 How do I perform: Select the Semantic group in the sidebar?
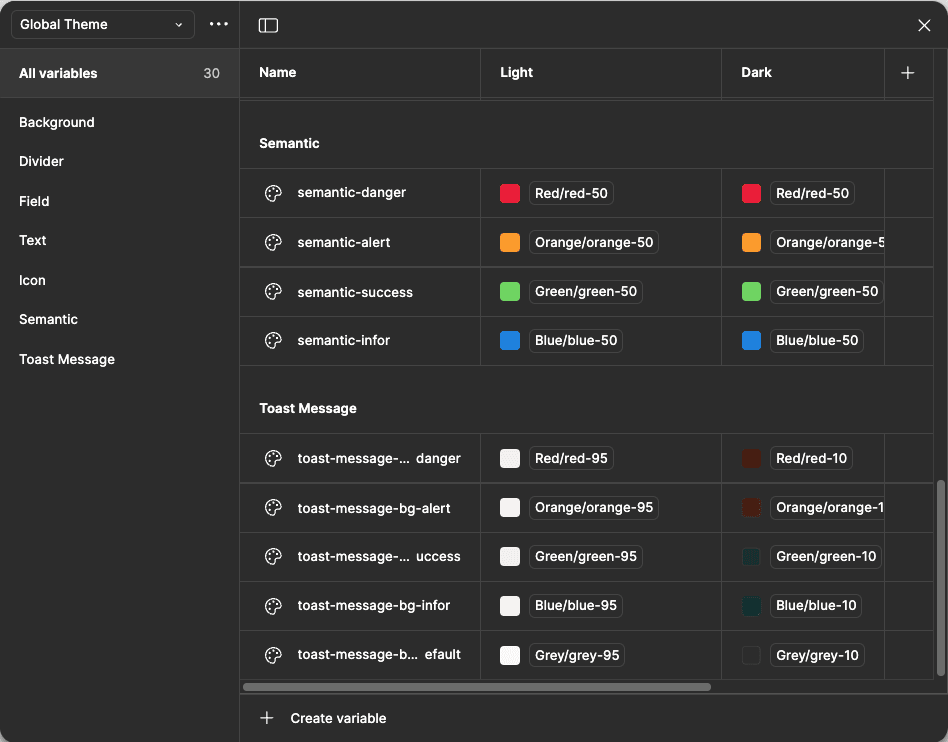(48, 319)
